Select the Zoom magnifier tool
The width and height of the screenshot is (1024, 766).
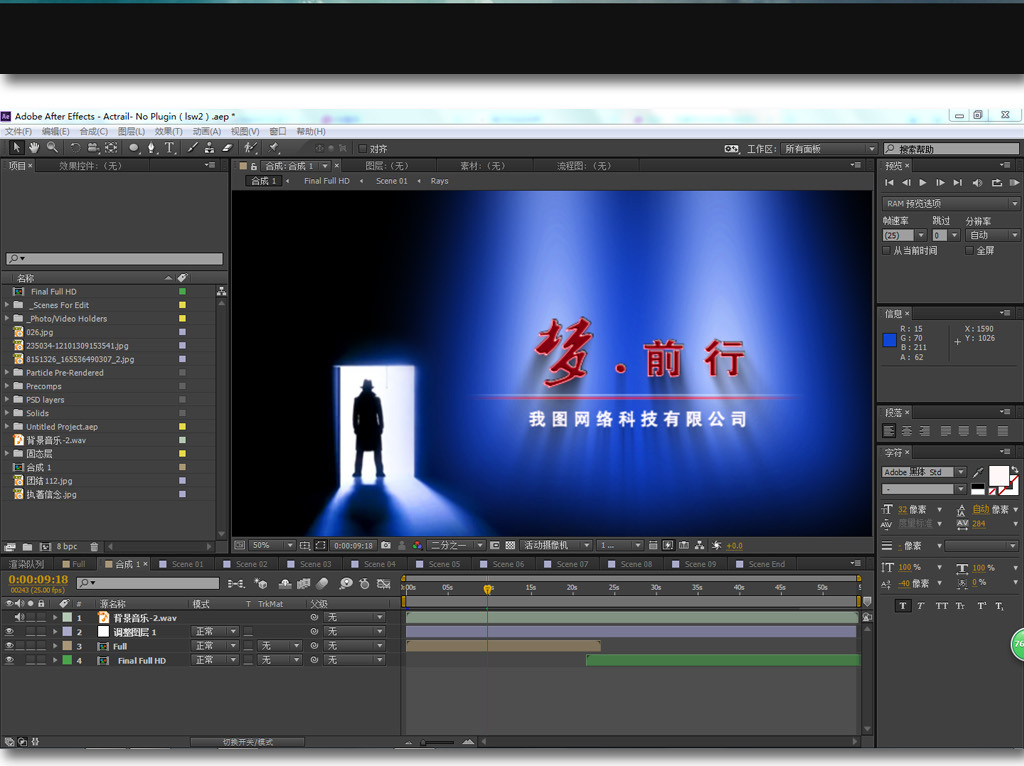(x=50, y=148)
